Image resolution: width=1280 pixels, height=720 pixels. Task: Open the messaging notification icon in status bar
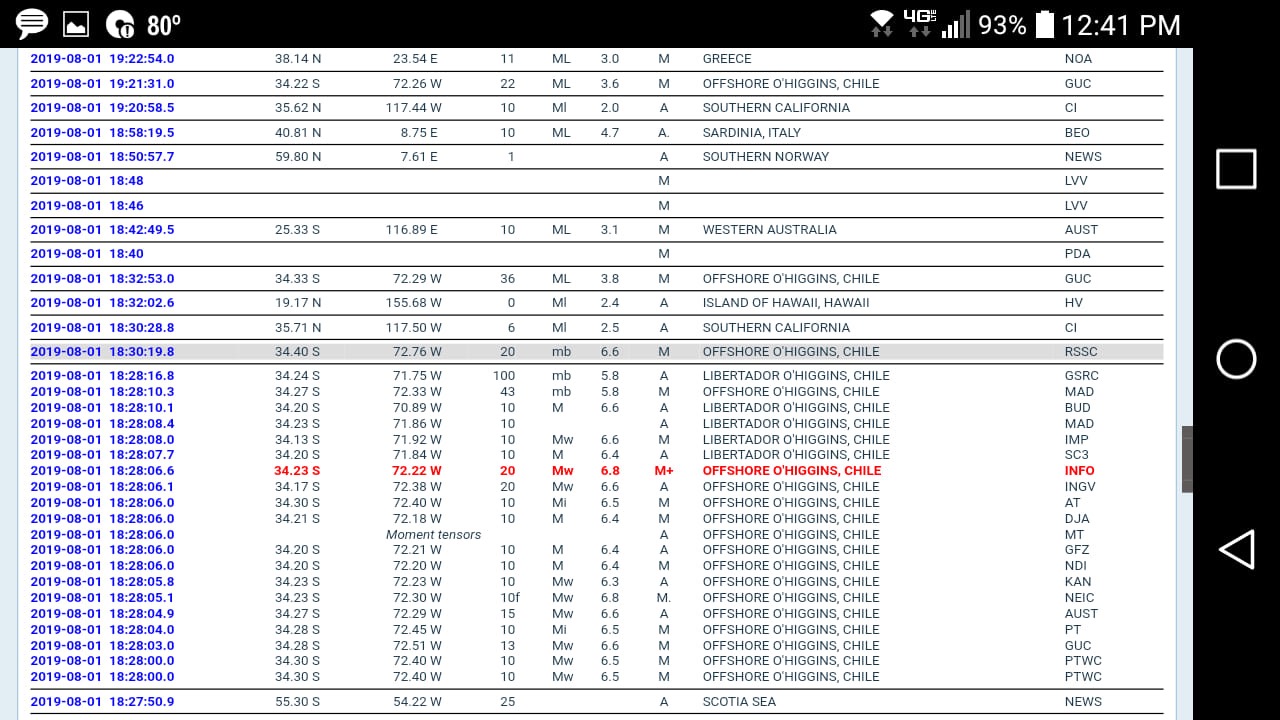point(32,24)
